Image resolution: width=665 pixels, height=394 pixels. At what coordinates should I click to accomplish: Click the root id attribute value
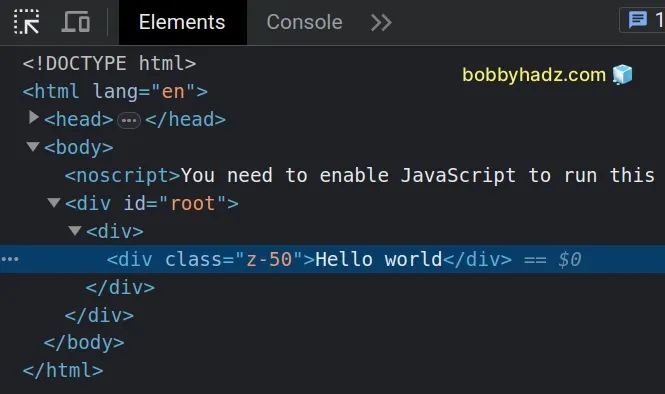[193, 204]
